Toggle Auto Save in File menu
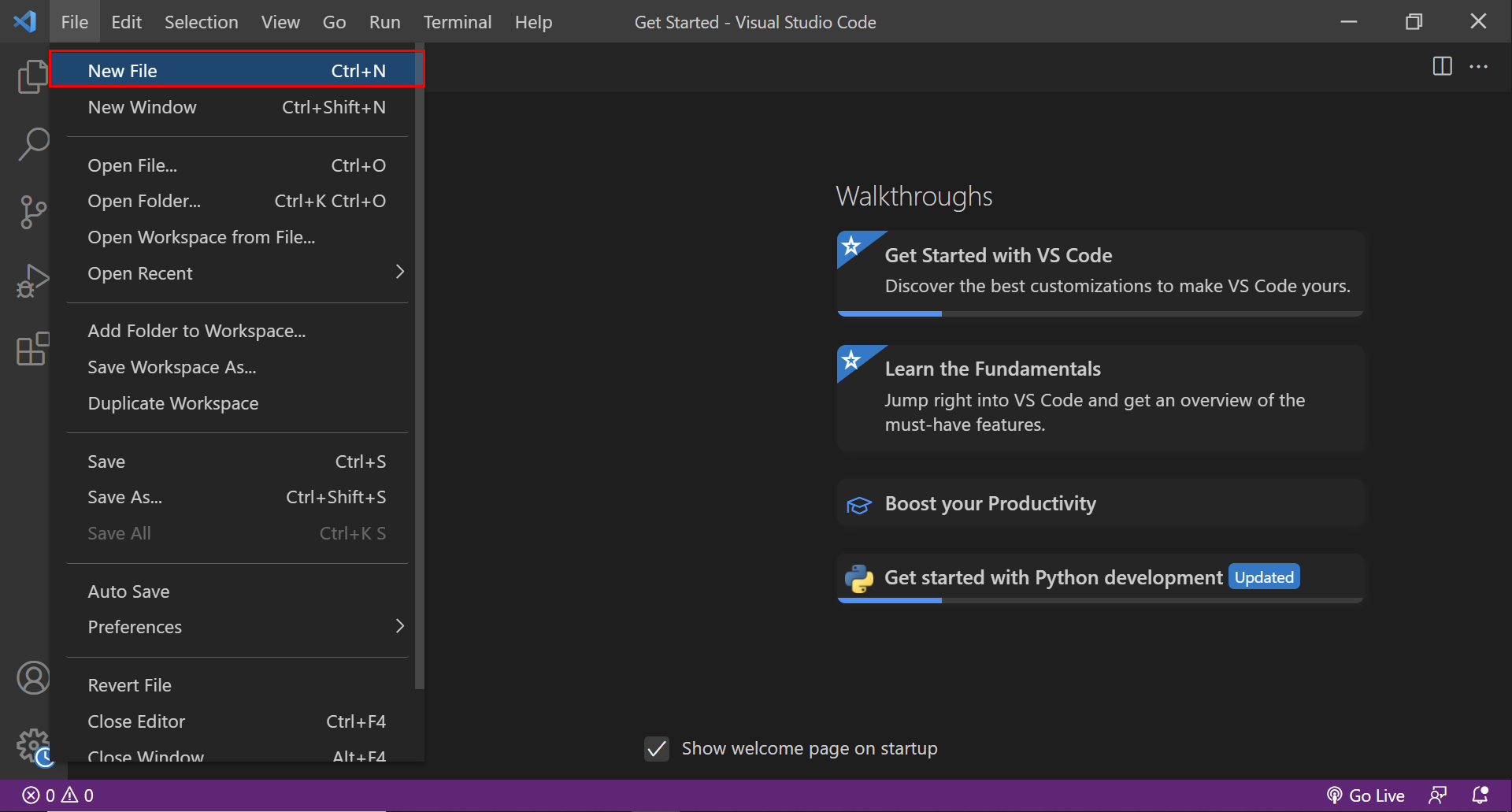 point(237,591)
